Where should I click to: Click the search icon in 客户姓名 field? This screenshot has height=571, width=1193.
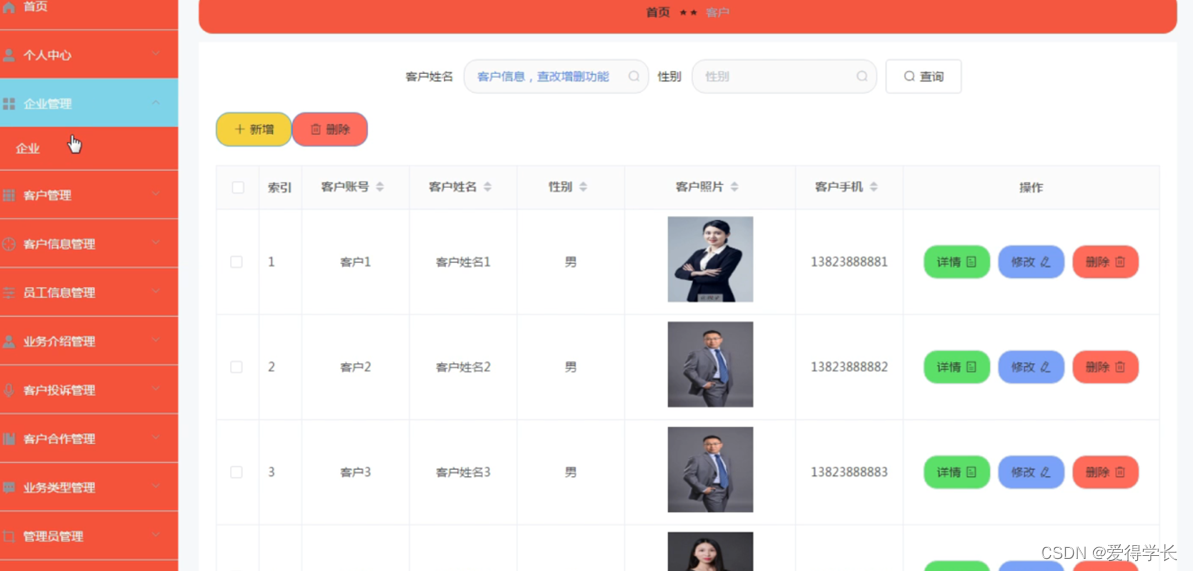click(x=634, y=76)
